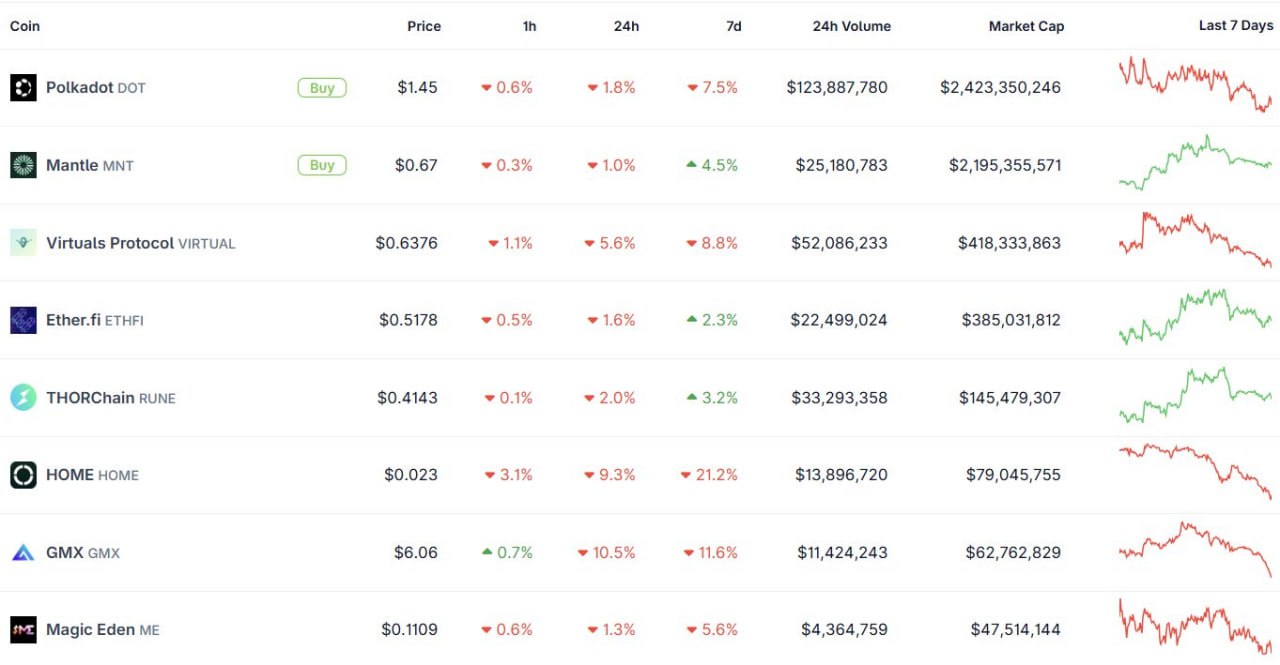
Task: Open the Virtuals Protocol coin link
Action: pos(141,243)
